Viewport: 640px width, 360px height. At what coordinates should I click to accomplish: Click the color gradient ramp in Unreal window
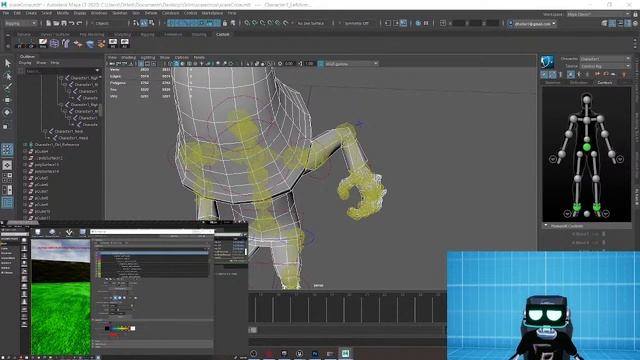(120, 328)
